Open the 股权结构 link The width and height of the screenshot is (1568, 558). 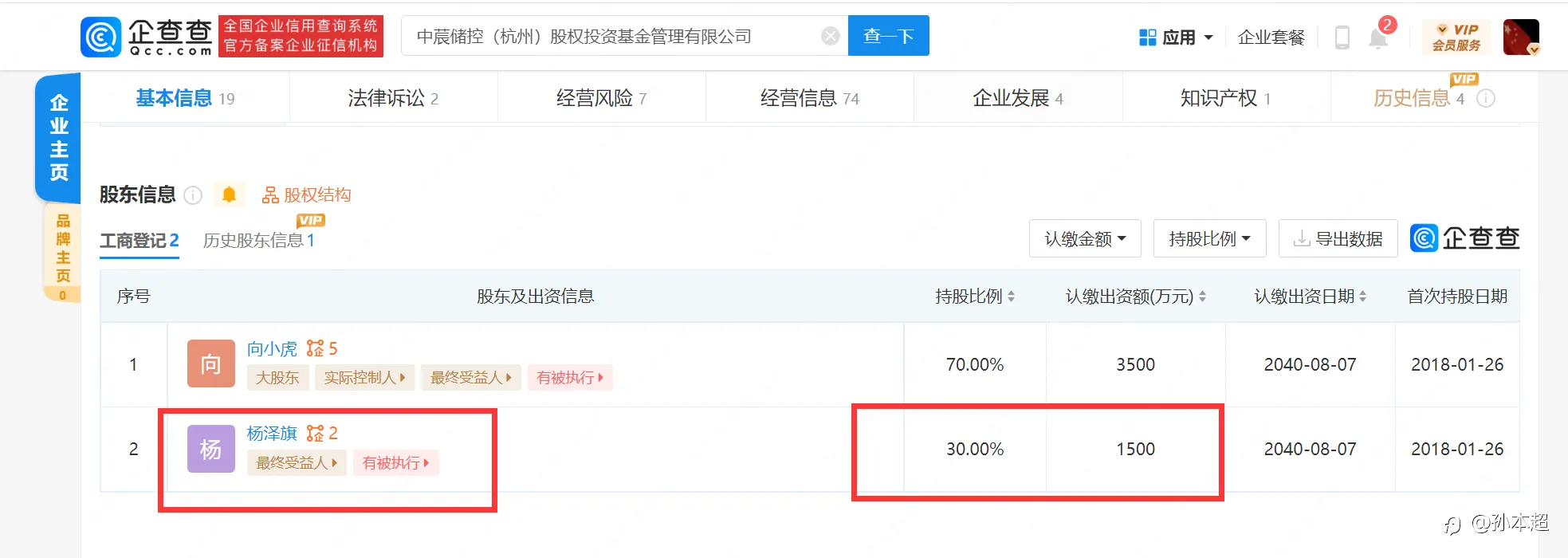307,195
